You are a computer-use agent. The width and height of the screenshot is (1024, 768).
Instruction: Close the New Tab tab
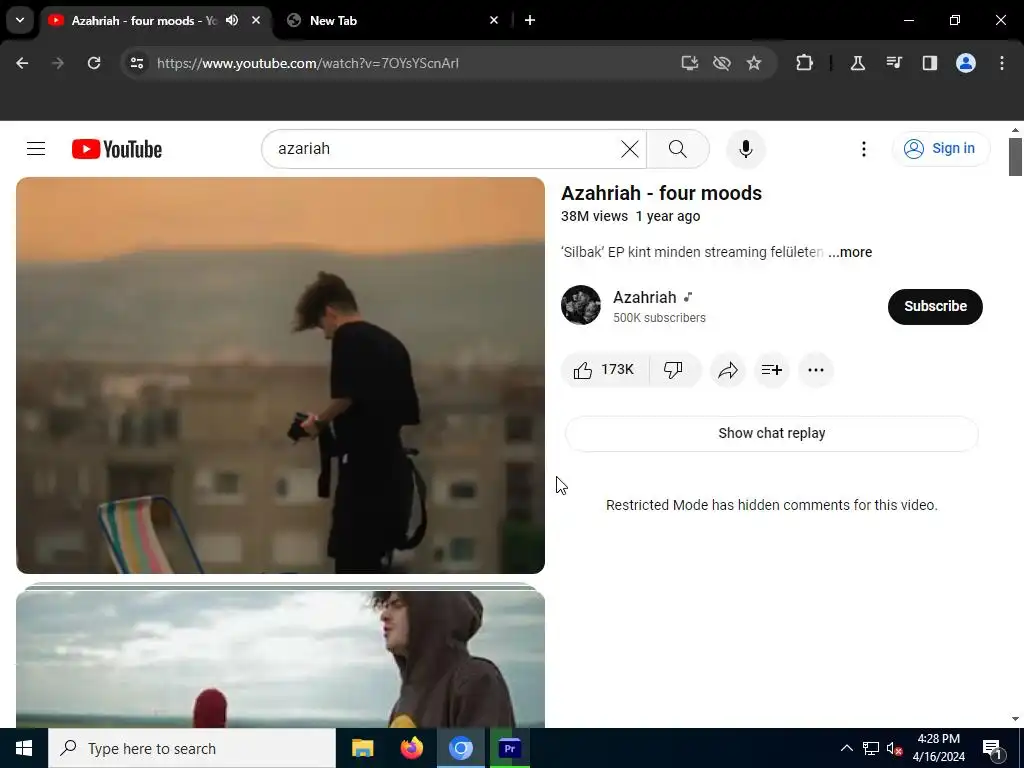tap(494, 20)
